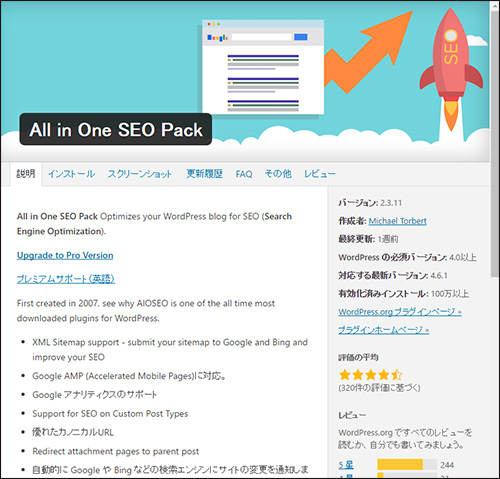Open the その他 tab
Viewport: 500px width, 479px height.
278,174
